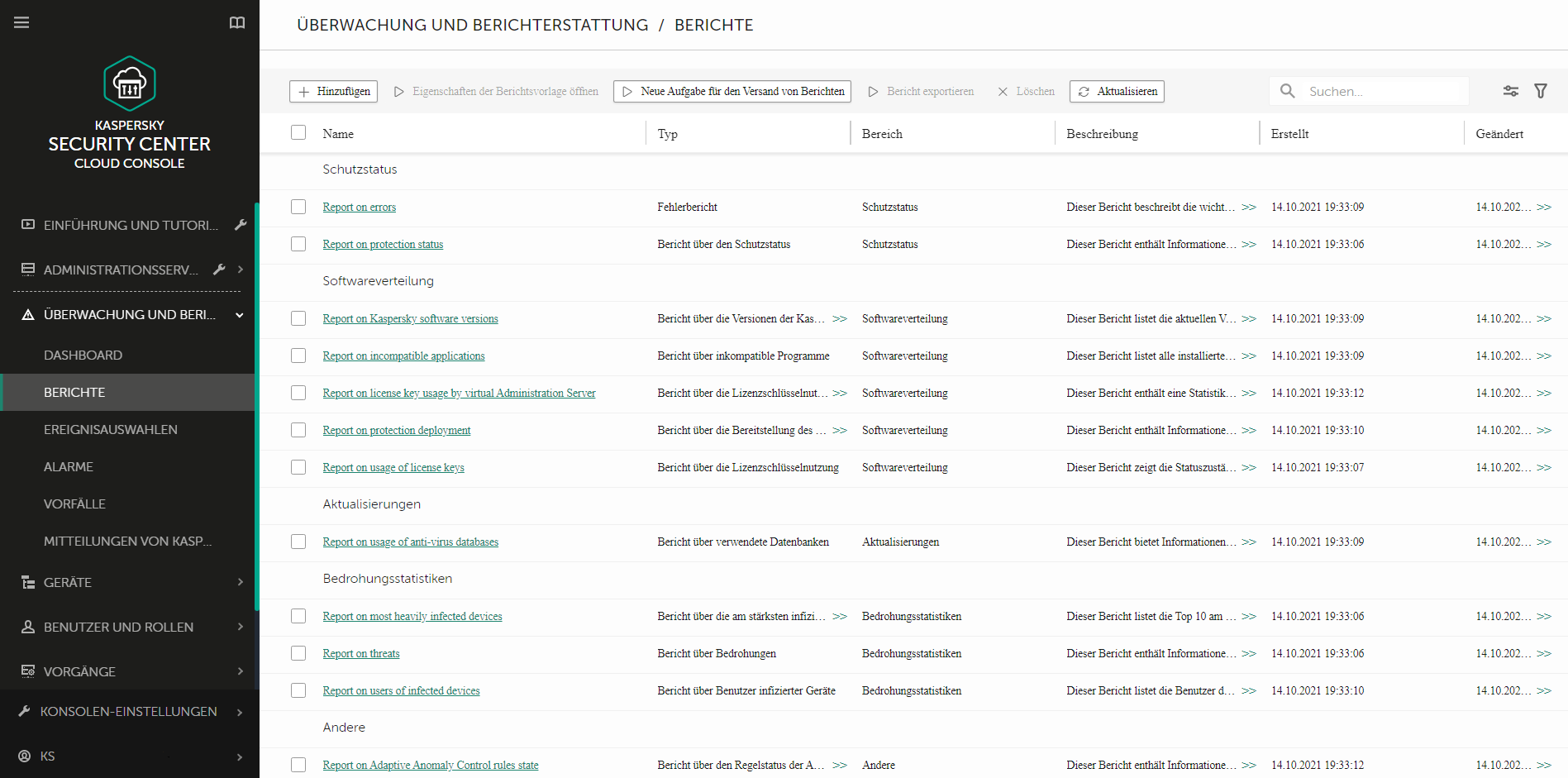Expand the Geräte menu chevron
1568x778 pixels.
pos(241,582)
